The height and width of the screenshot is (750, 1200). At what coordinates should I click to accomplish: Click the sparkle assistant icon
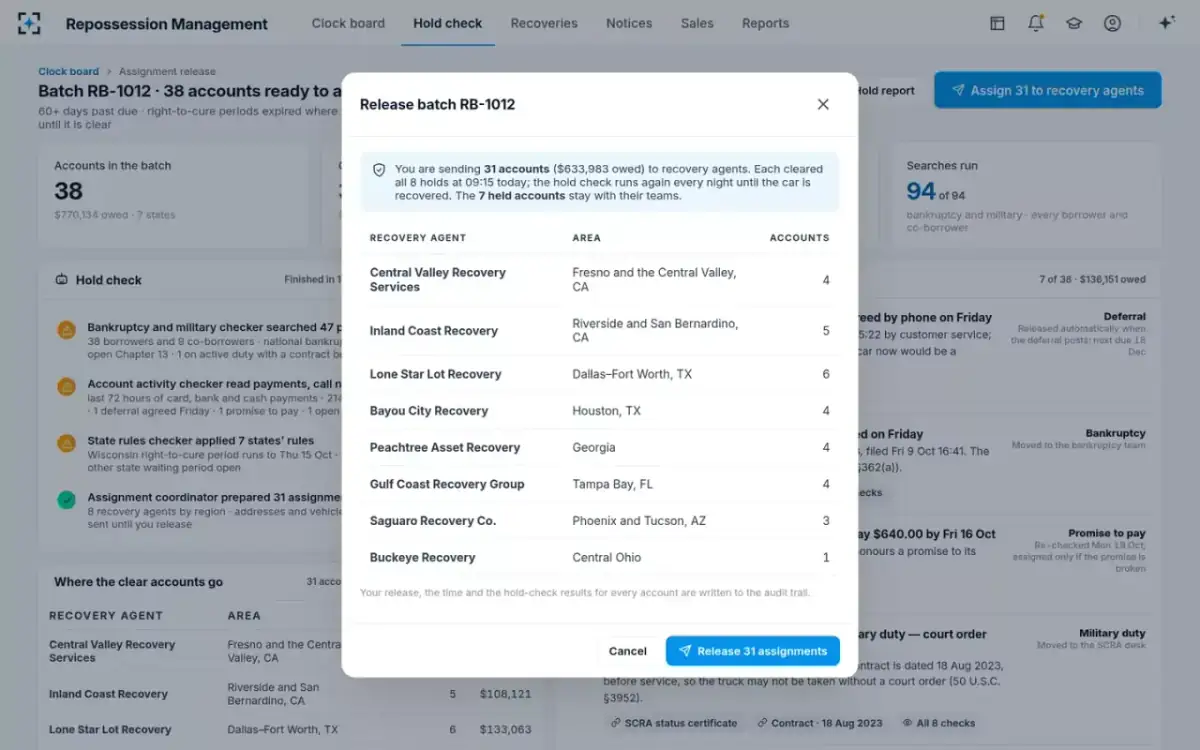coord(1166,23)
